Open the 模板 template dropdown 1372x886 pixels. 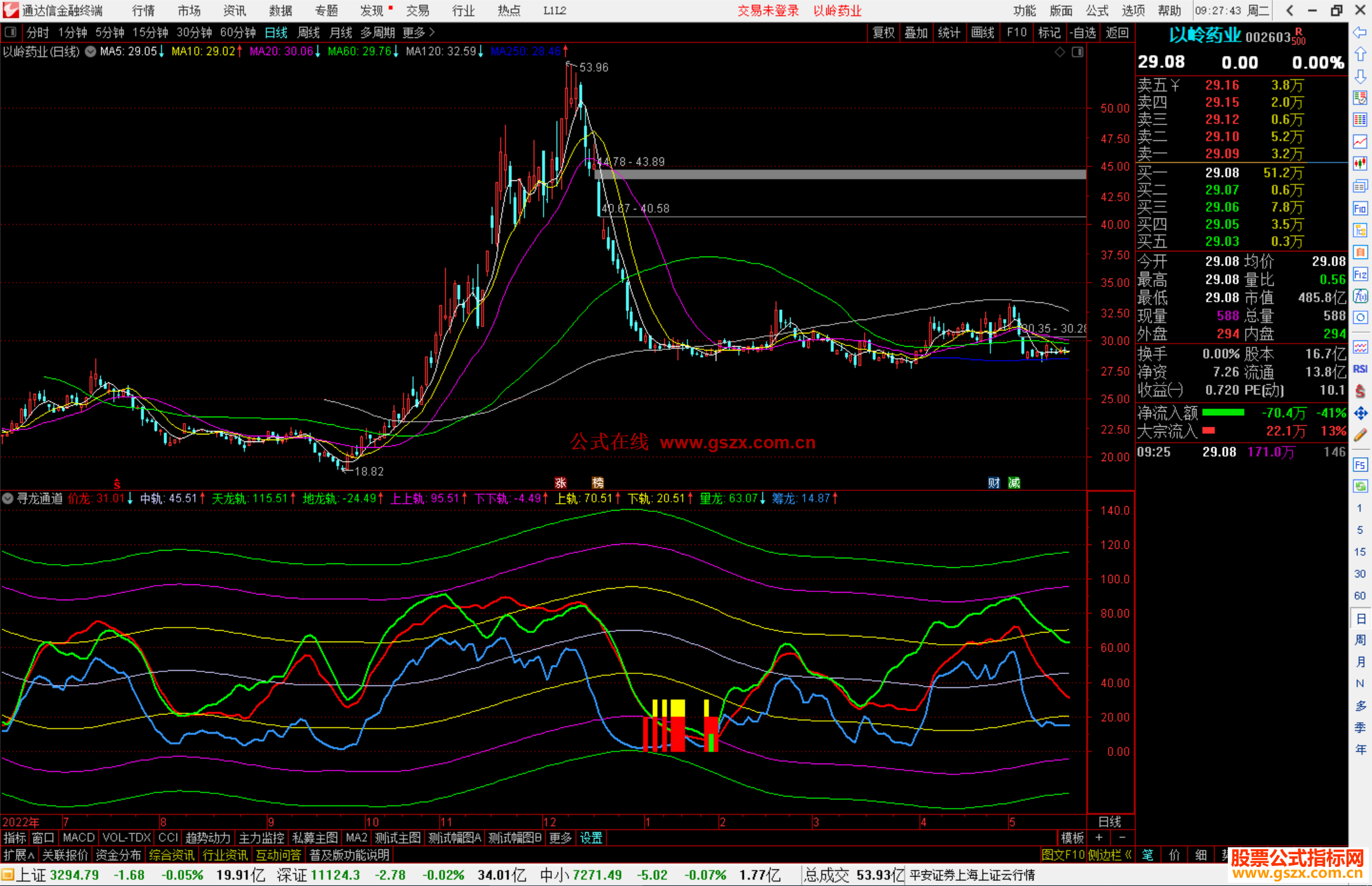pyautogui.click(x=1072, y=838)
